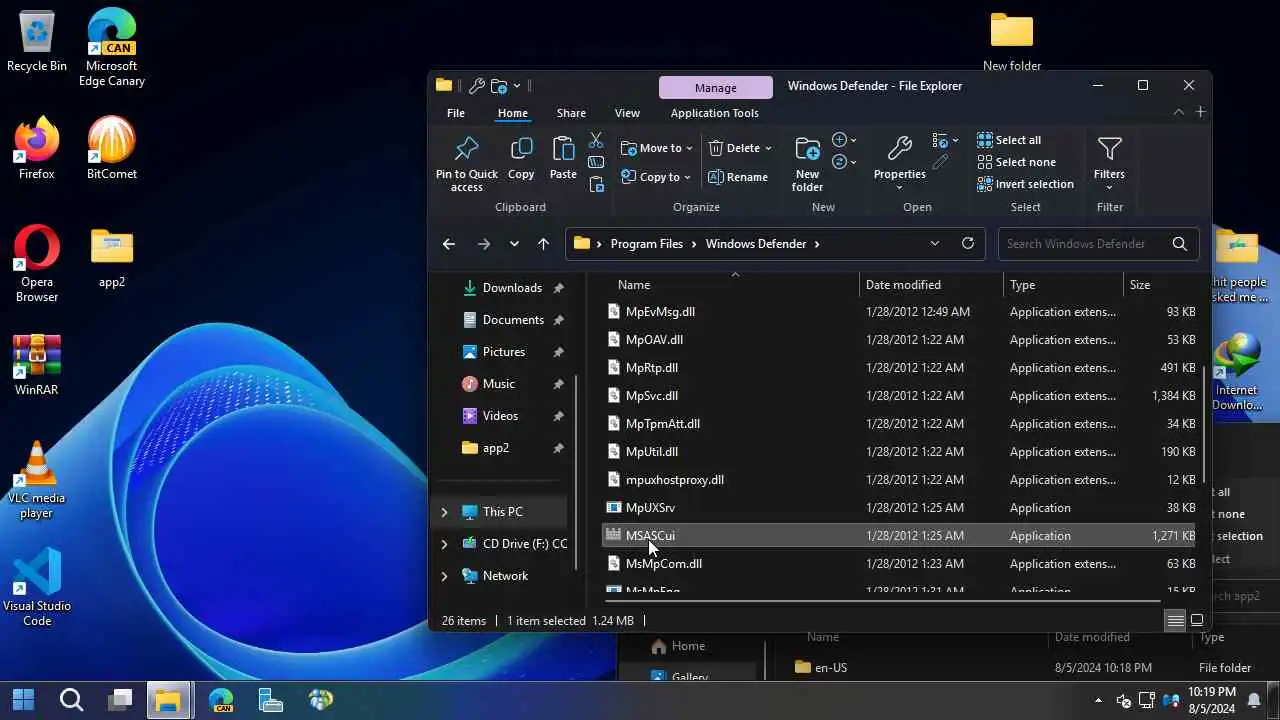Click the Forward navigation arrow
Image resolution: width=1280 pixels, height=720 pixels.
pos(484,244)
